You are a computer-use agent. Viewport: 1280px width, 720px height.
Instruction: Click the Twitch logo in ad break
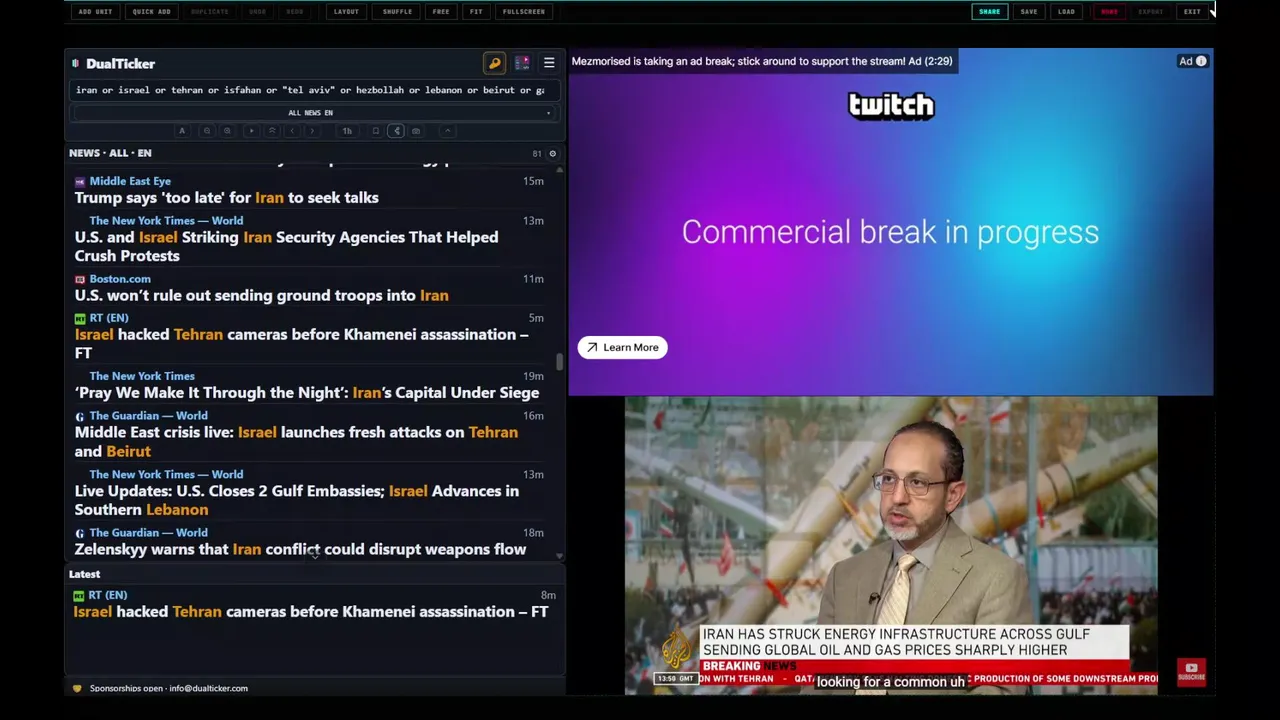point(891,105)
